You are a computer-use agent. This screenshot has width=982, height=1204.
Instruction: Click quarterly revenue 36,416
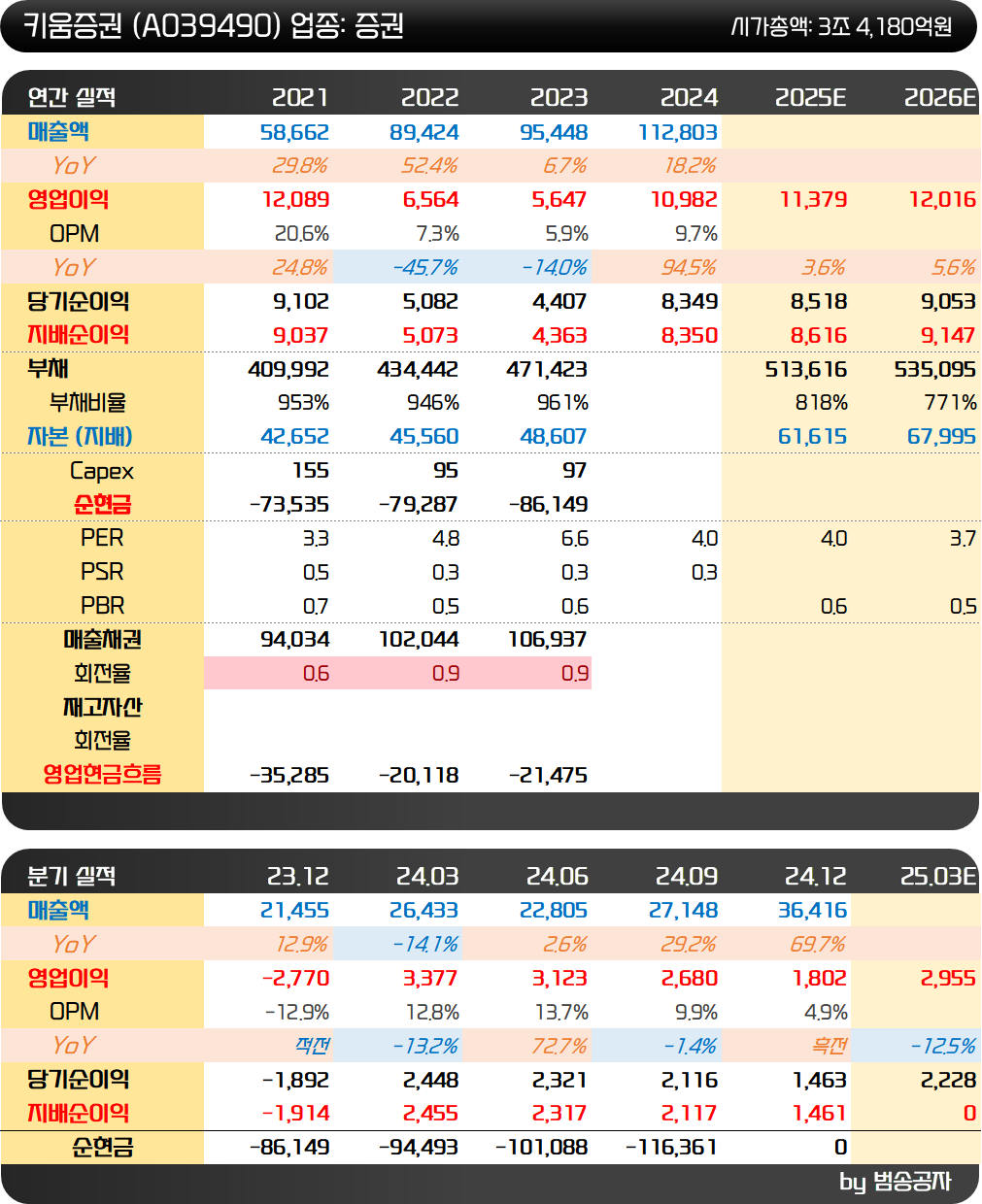click(813, 911)
